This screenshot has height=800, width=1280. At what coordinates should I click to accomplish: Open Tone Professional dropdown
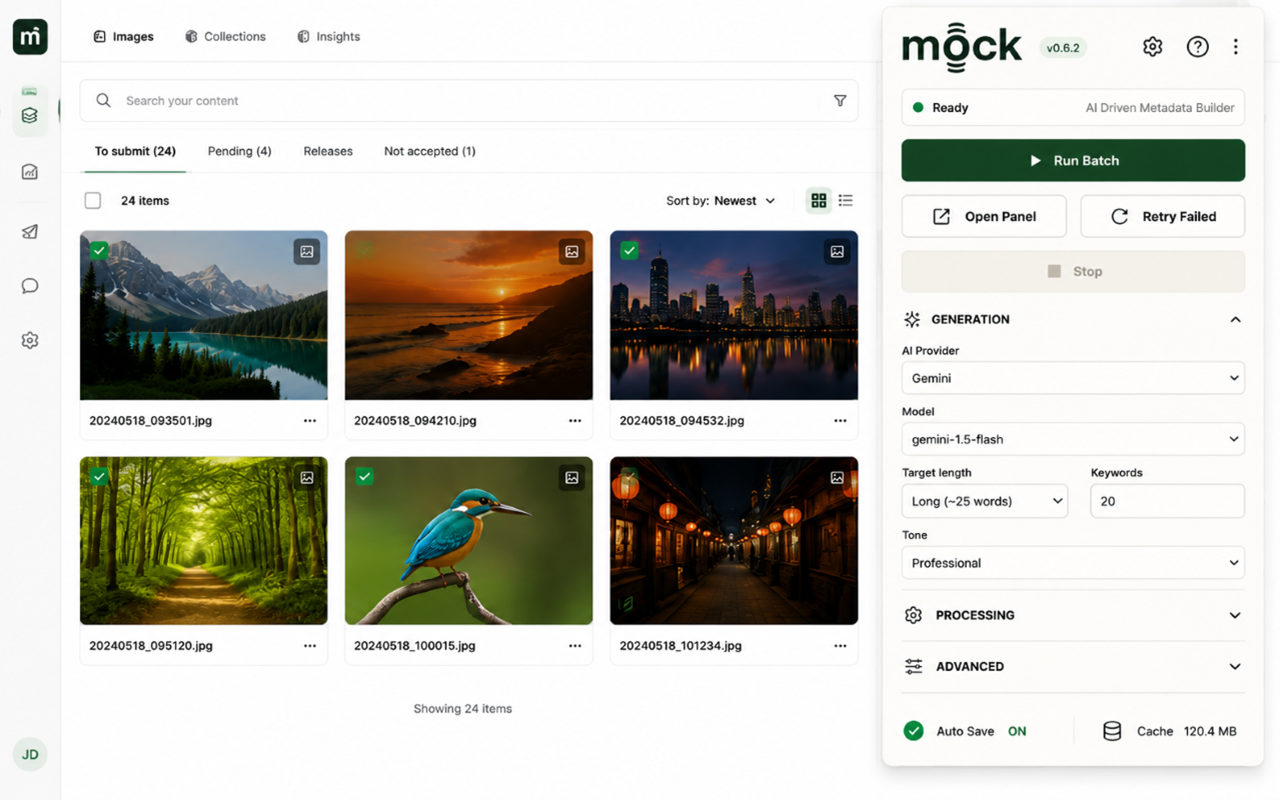(1073, 563)
